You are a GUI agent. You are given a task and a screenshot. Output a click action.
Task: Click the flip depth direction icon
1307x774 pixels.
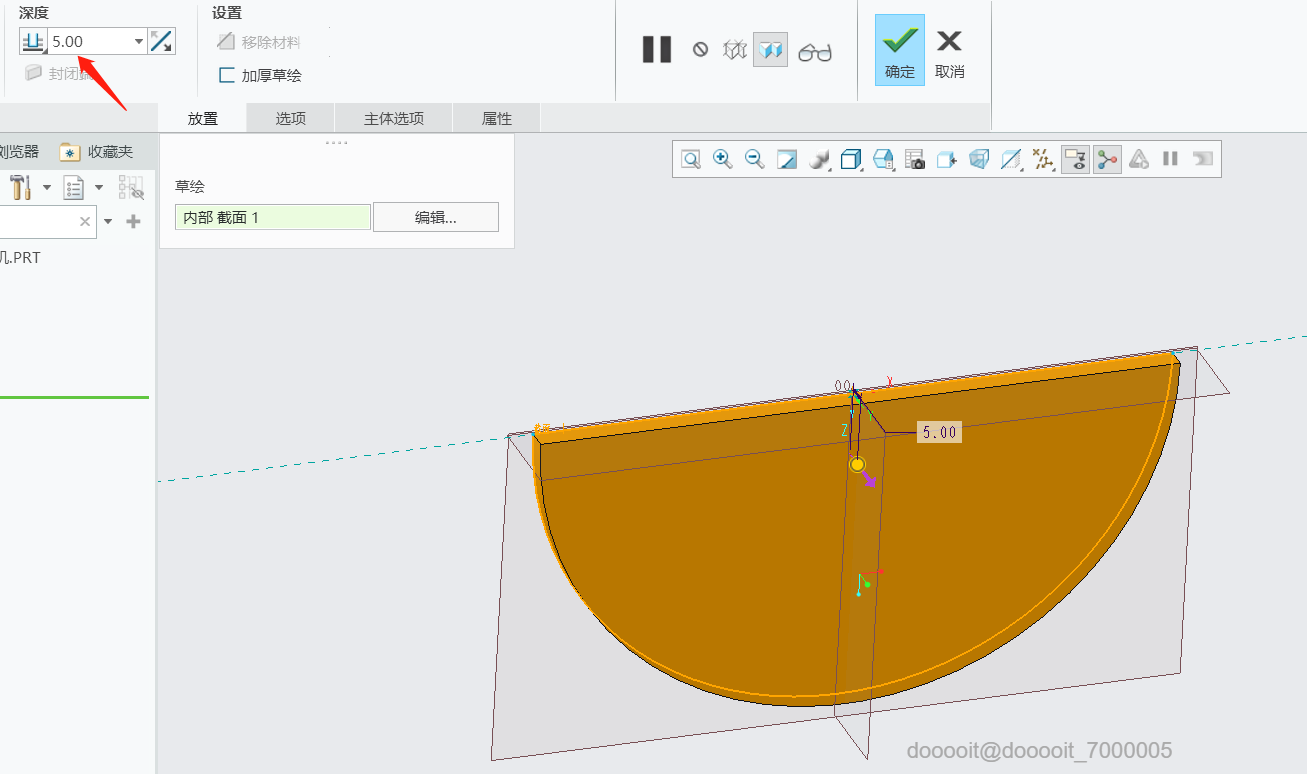click(161, 41)
